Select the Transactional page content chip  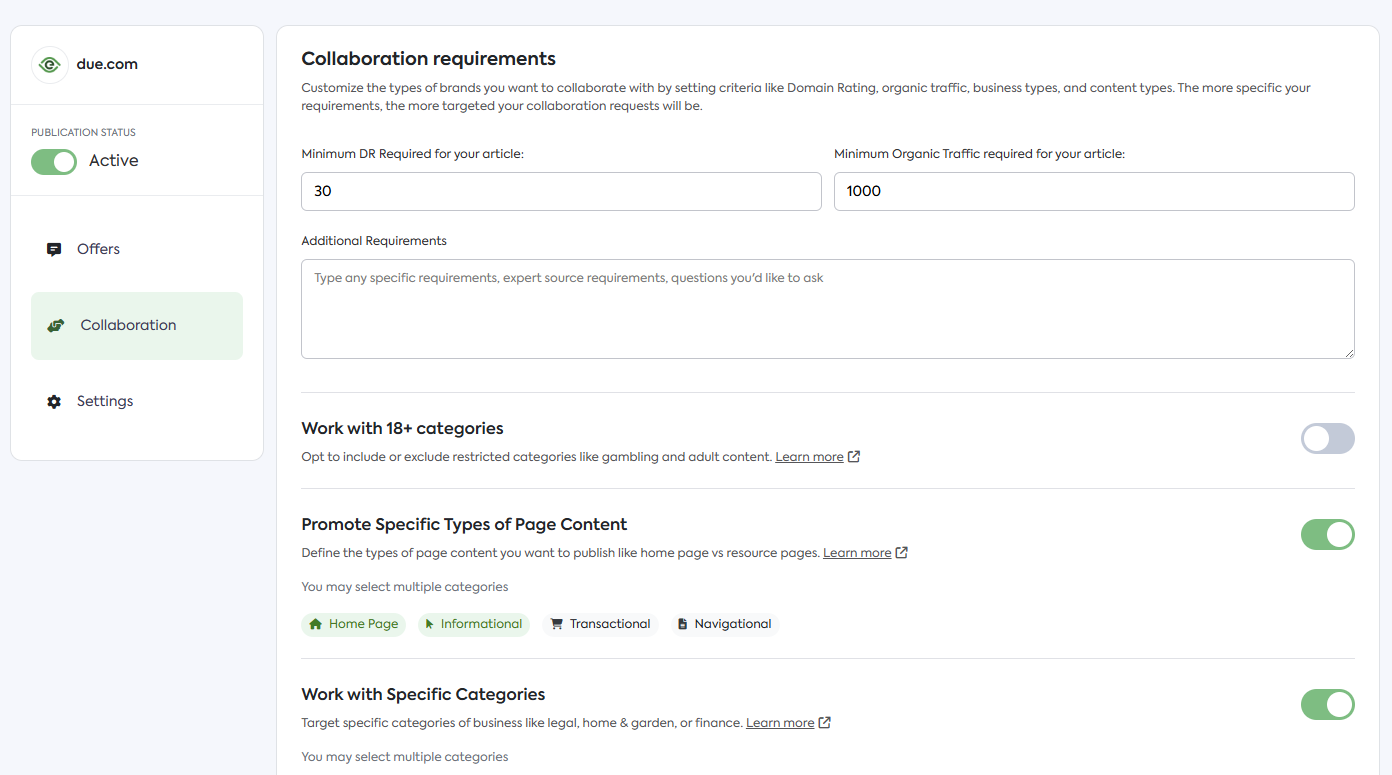pyautogui.click(x=600, y=624)
